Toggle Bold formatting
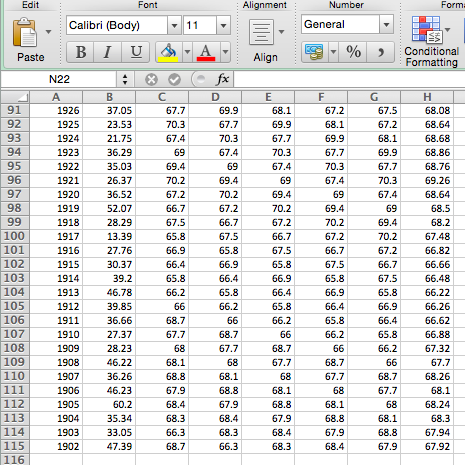Viewport: 465px width, 465px height. coord(81,52)
